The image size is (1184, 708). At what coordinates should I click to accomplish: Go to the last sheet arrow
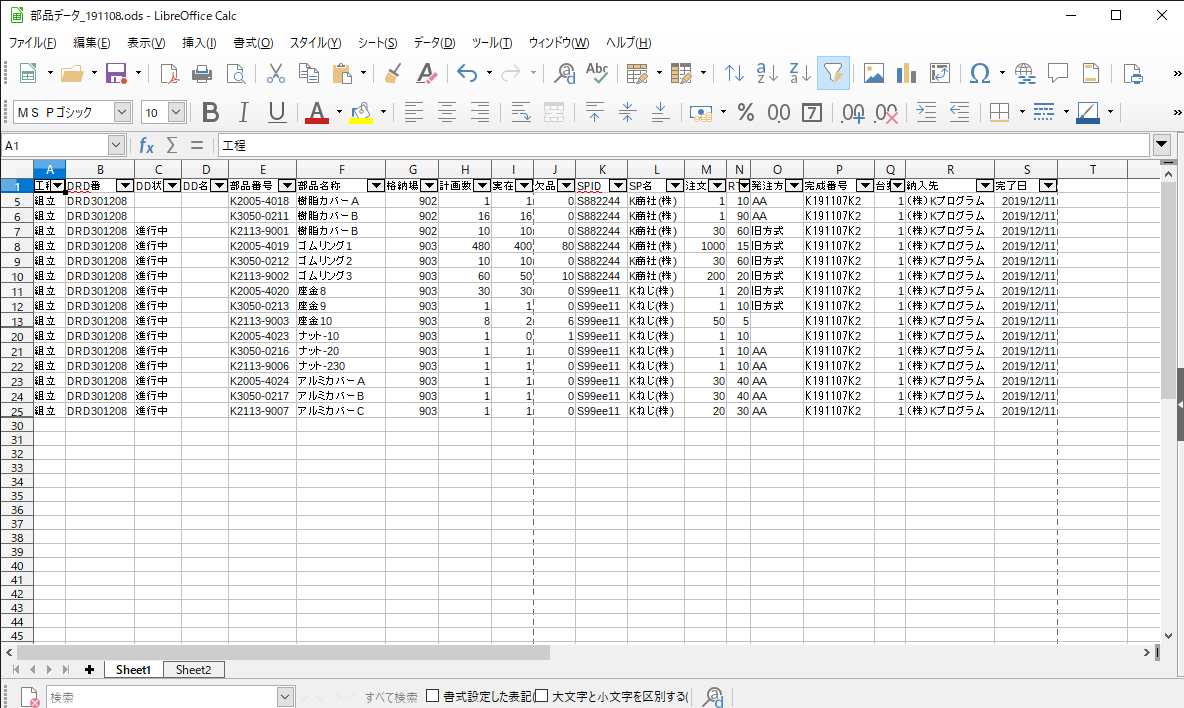click(66, 670)
